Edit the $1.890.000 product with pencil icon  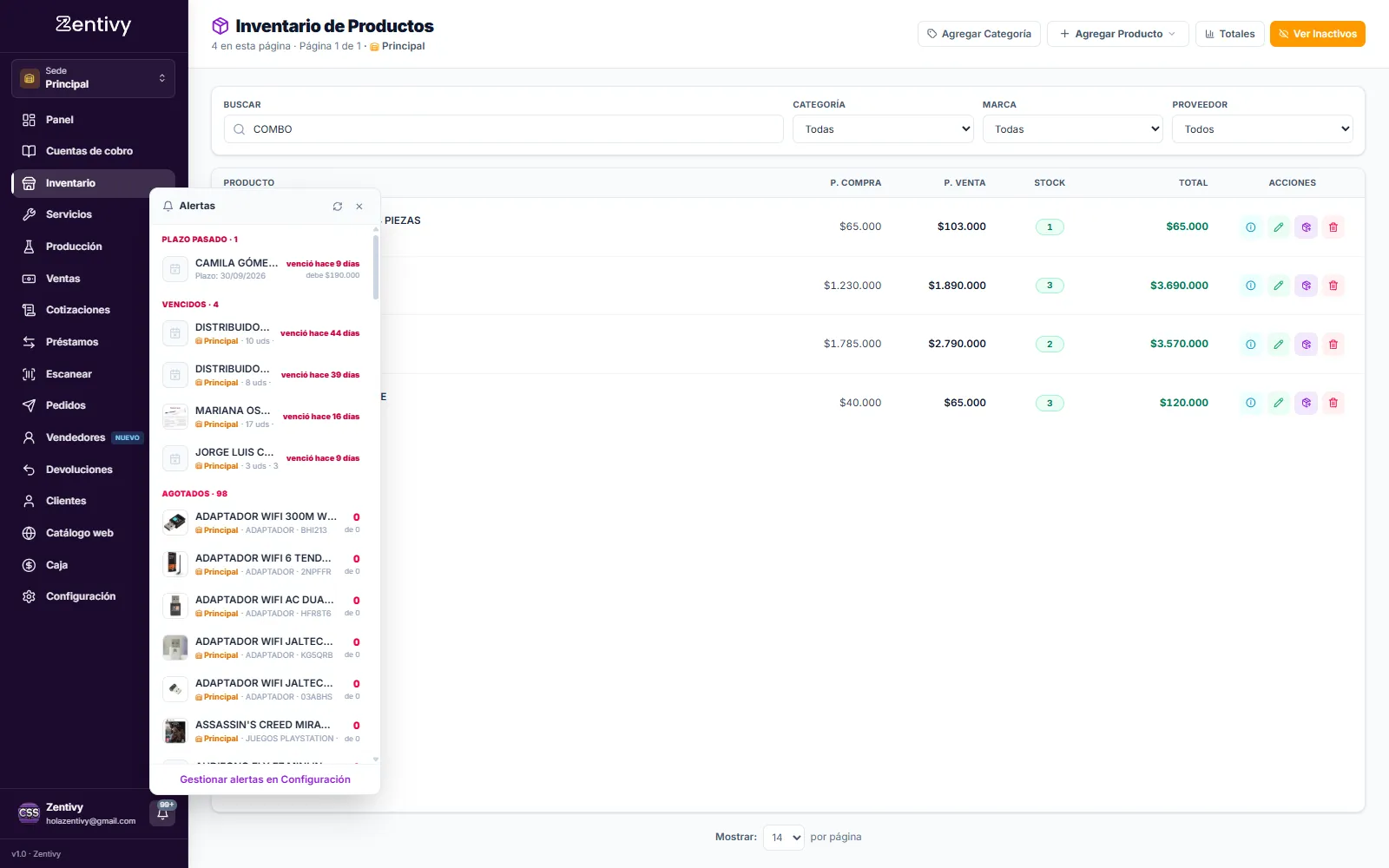pyautogui.click(x=1278, y=286)
